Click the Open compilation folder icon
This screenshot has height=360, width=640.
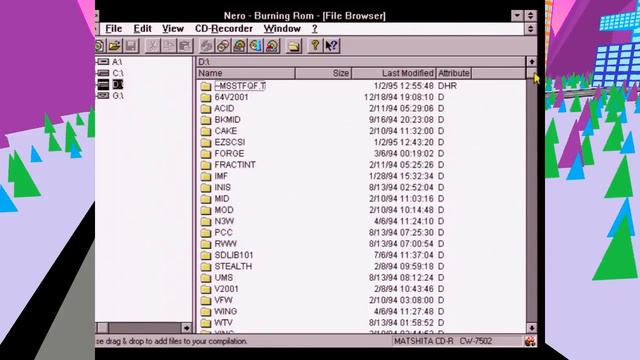115,46
